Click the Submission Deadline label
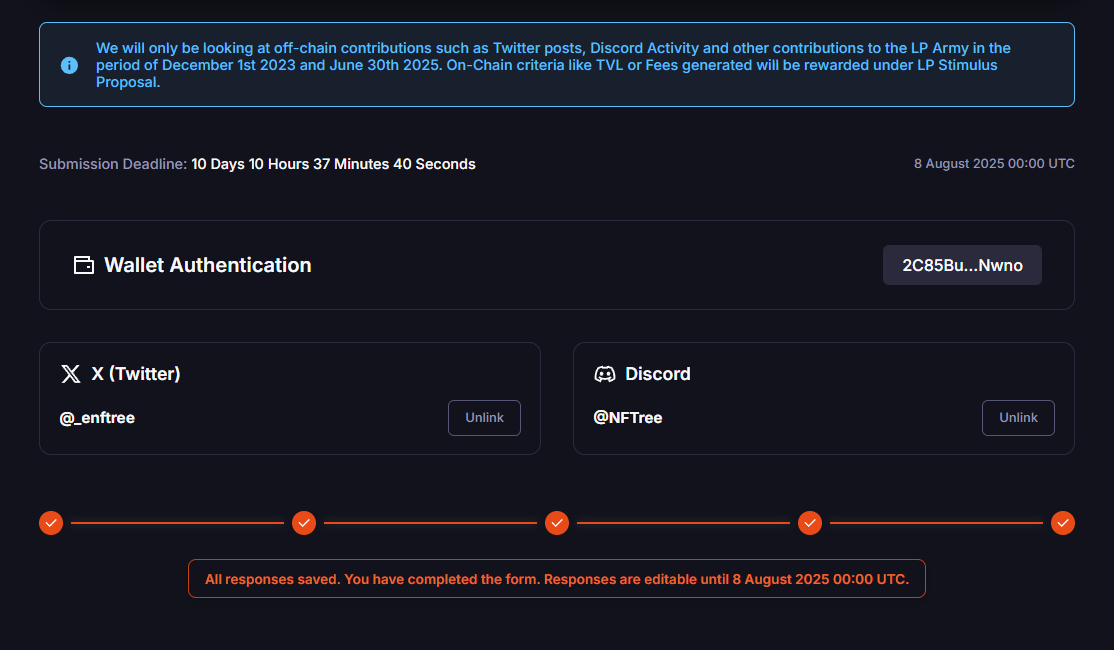 pos(113,164)
